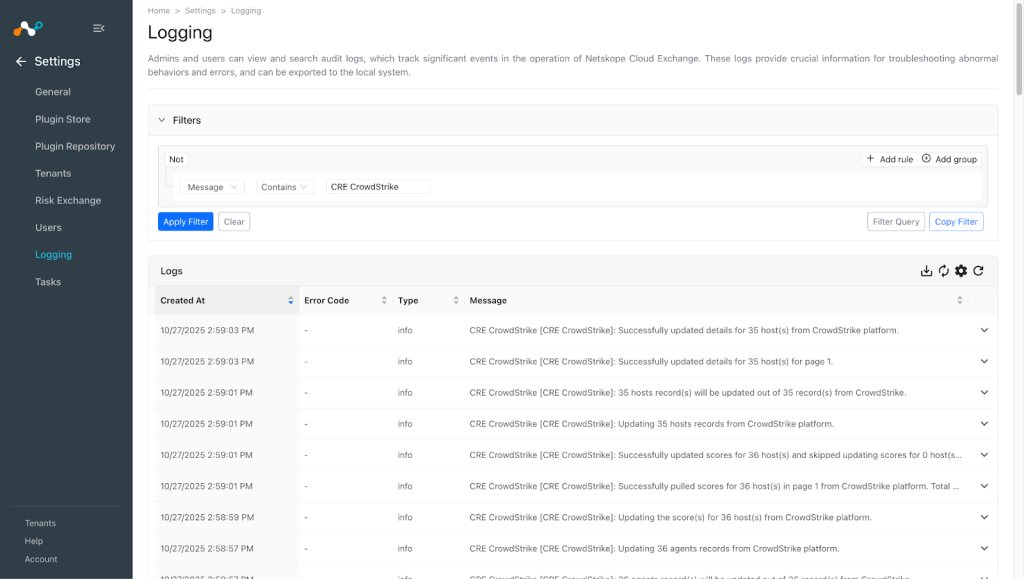Click the Clear filter button
Image resolution: width=1024 pixels, height=579 pixels.
(234, 222)
